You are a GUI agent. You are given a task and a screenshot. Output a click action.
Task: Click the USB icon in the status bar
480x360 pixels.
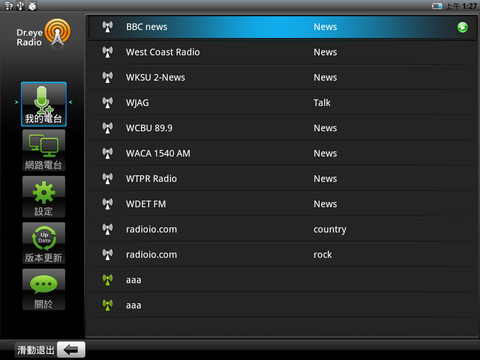(21, 6)
